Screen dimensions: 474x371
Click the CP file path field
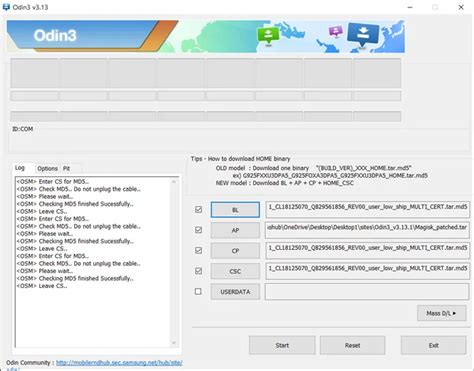pos(367,251)
